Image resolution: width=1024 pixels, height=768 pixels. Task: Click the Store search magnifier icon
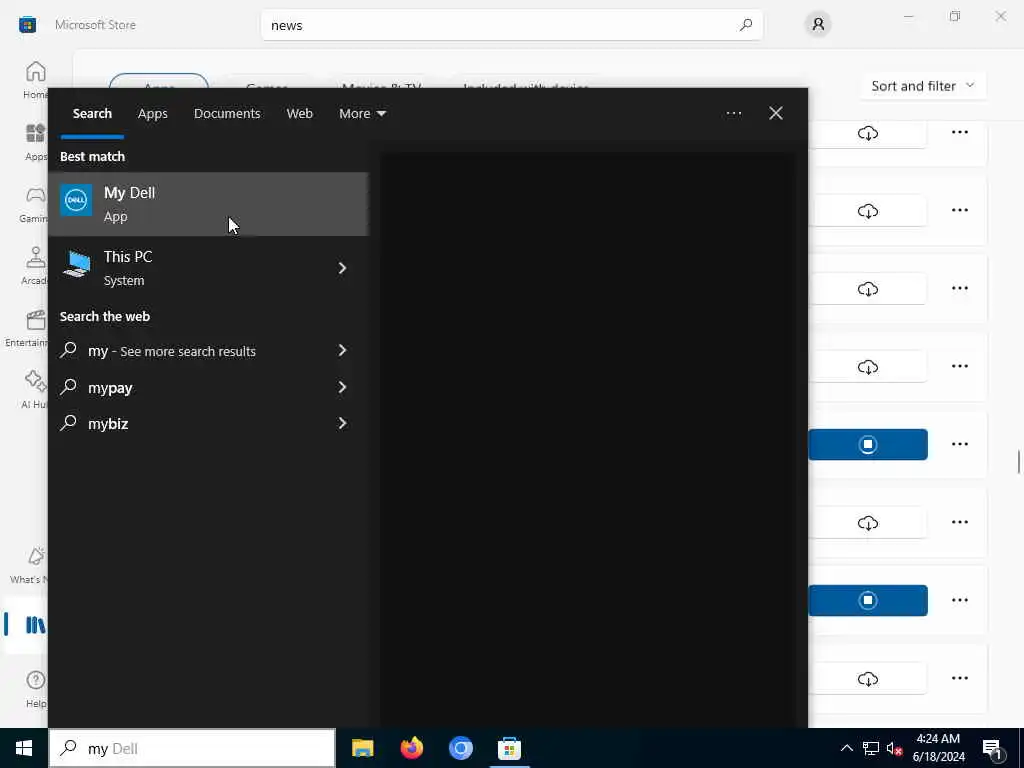pos(746,25)
